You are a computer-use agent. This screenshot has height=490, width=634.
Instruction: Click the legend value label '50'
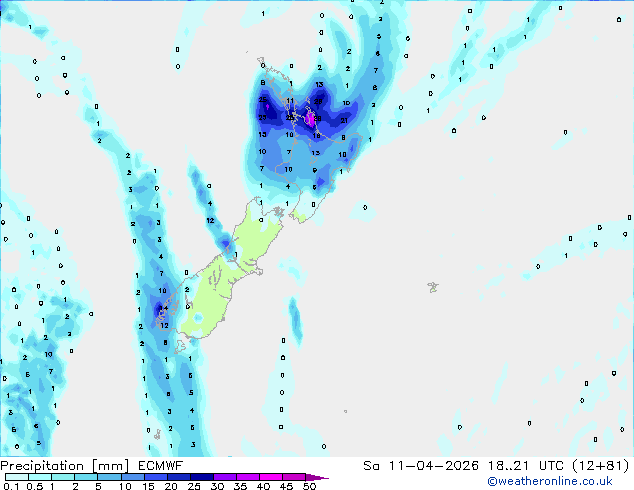309,486
